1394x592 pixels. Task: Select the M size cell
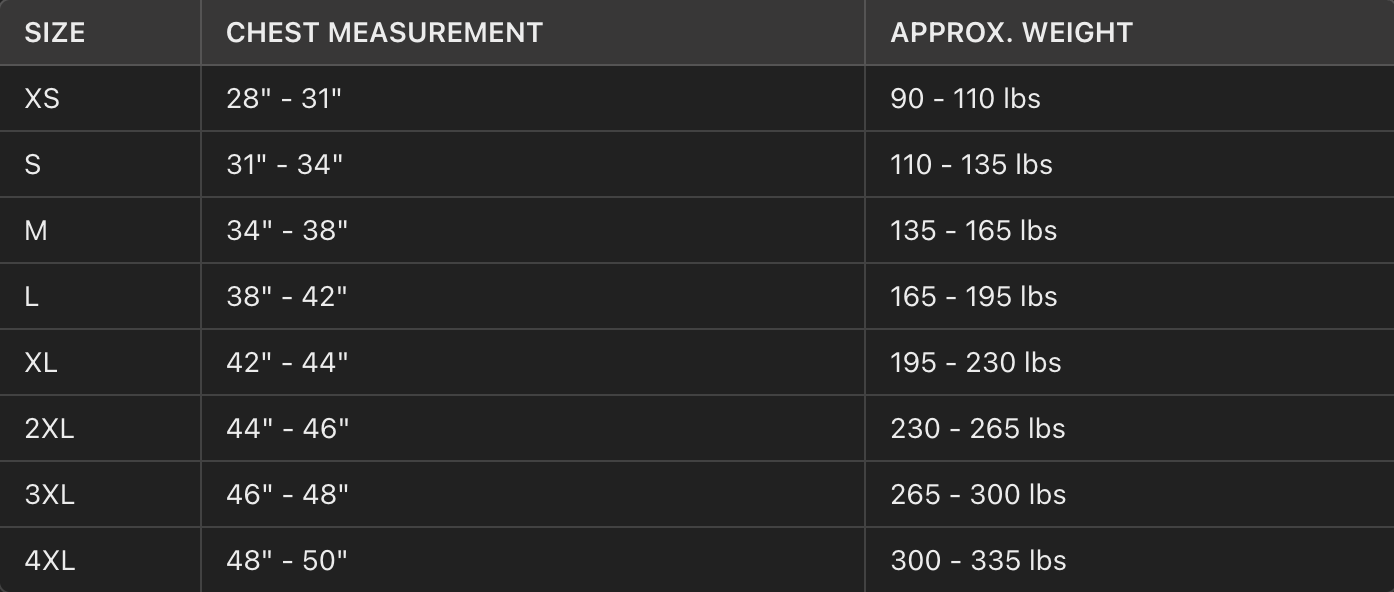36,231
